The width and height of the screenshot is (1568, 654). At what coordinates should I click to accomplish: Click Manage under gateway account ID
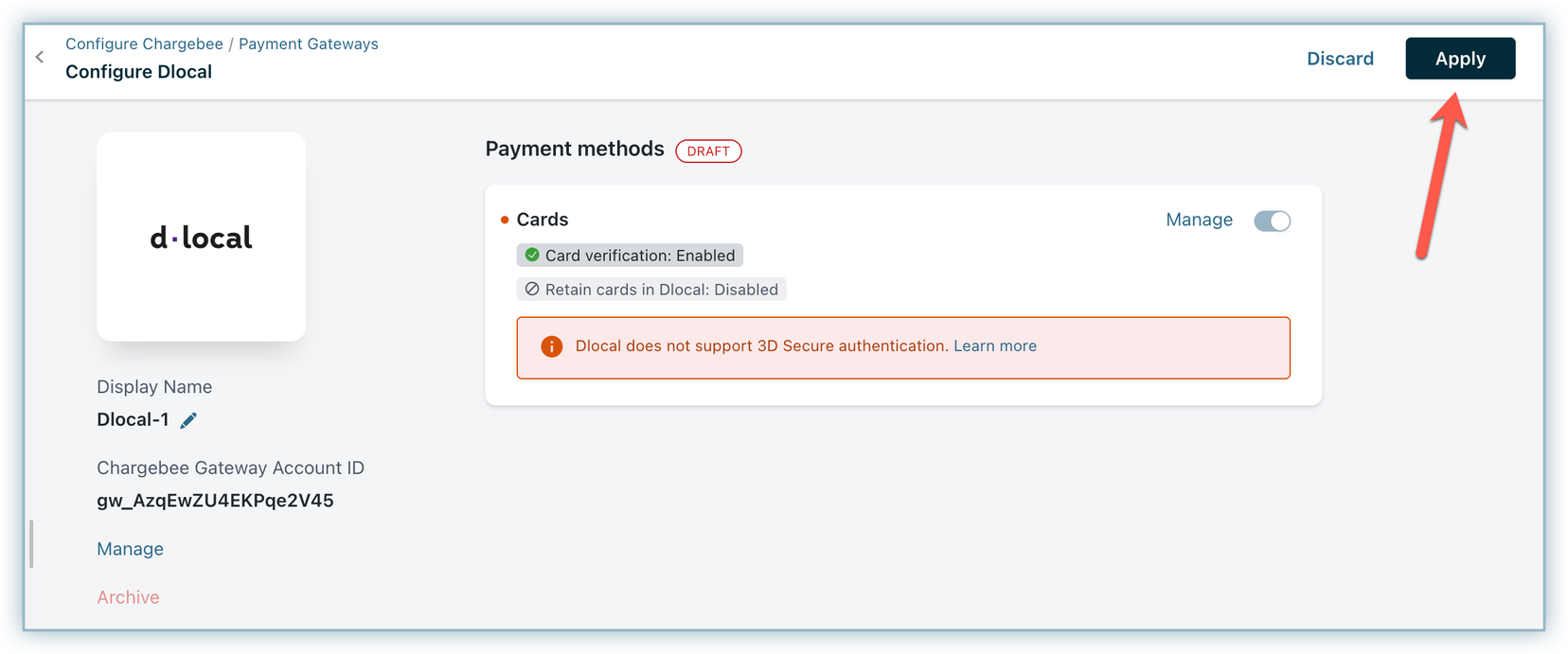coord(130,549)
